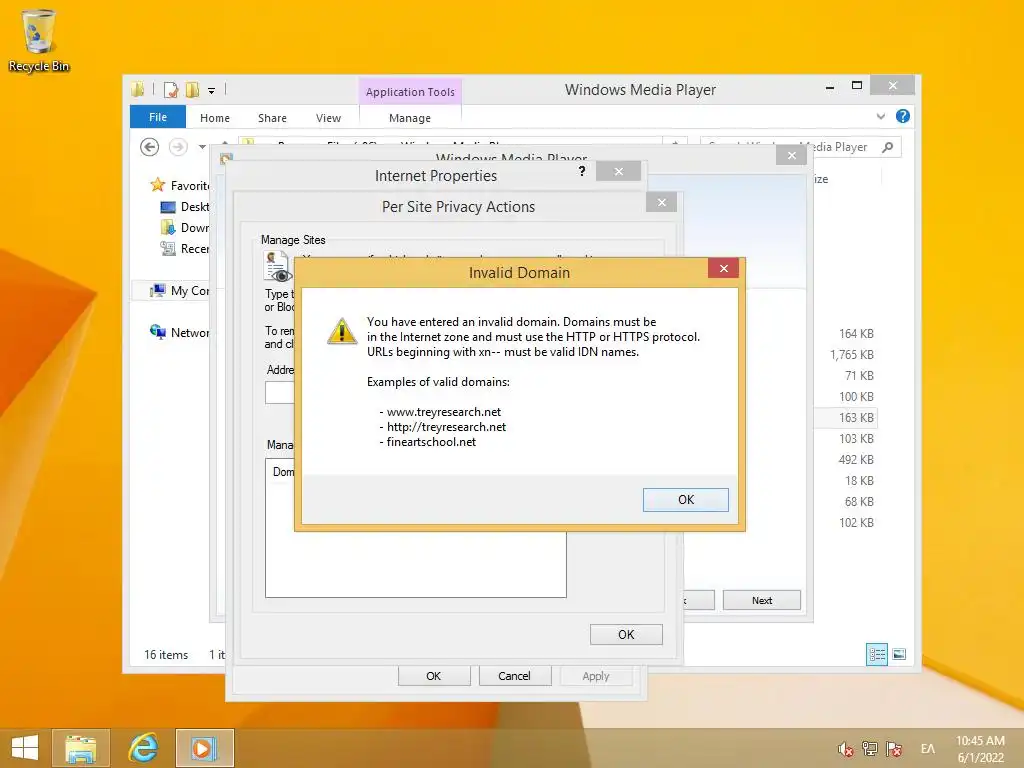Open the Recycle Bin desktop icon
Viewport: 1024px width, 768px height.
pyautogui.click(x=39, y=39)
